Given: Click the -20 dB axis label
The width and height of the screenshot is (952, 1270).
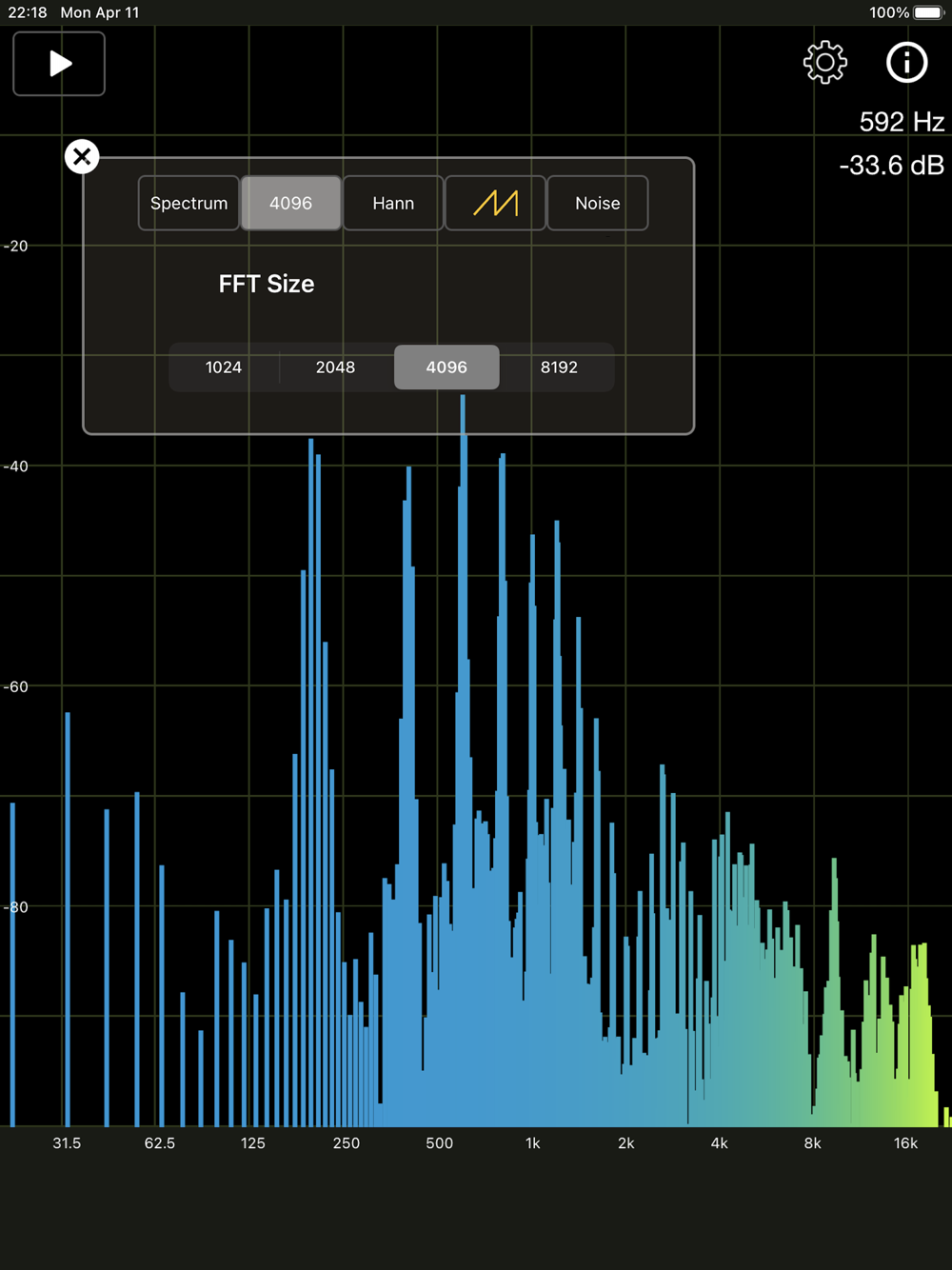Looking at the screenshot, I should tap(16, 247).
